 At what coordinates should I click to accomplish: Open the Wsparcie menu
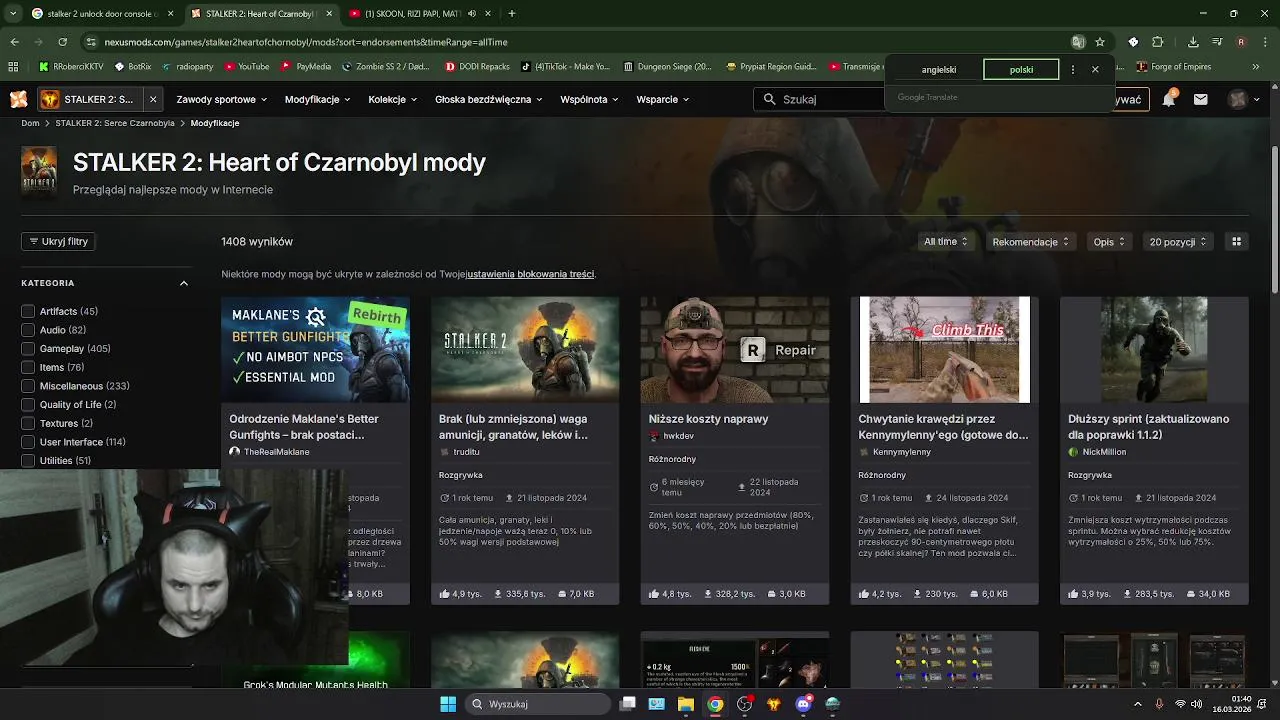[663, 99]
